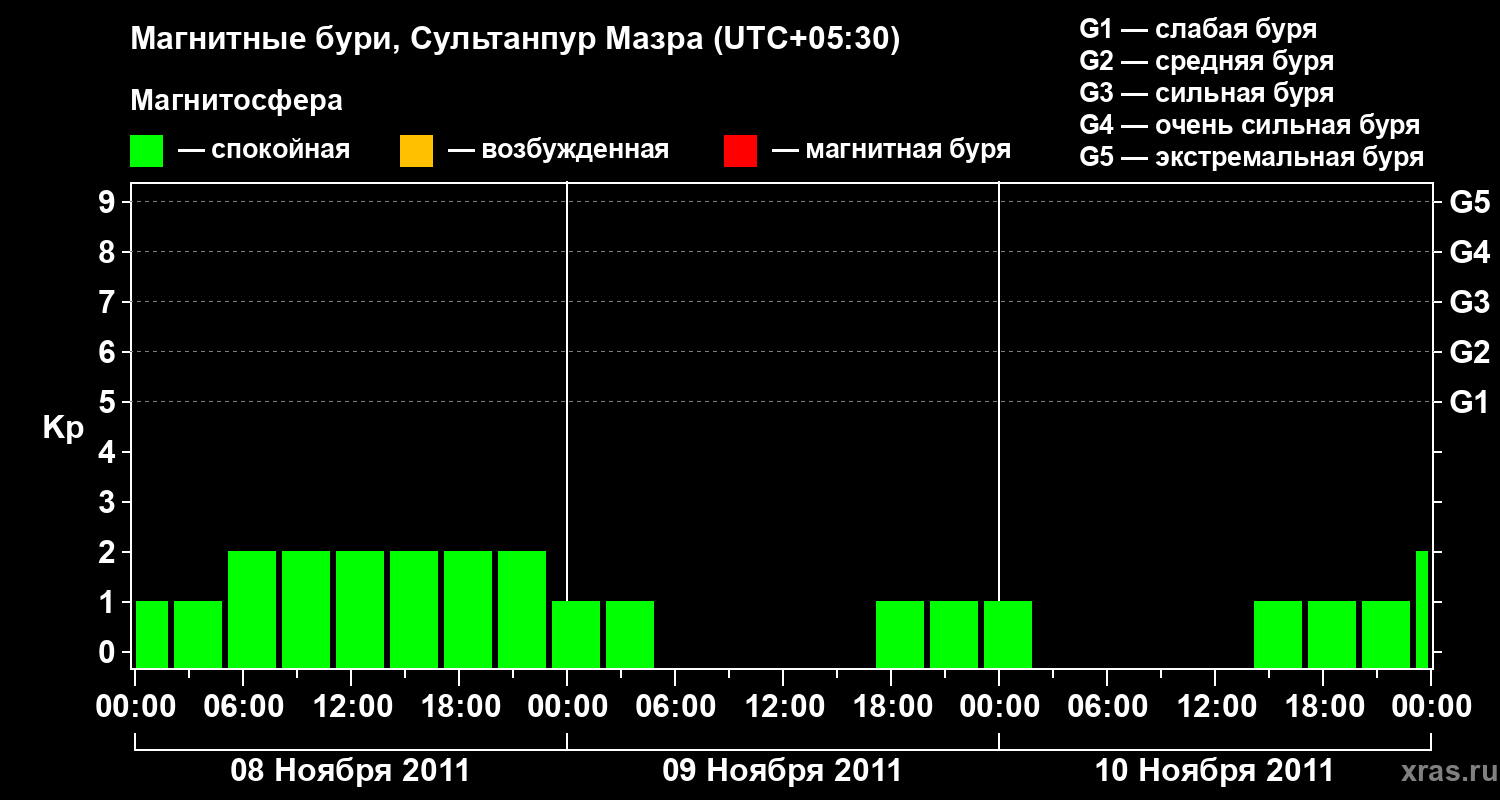The width and height of the screenshot is (1500, 800).
Task: Click the 12:00 tick label under 10 Ноября
Action: pos(1215,706)
